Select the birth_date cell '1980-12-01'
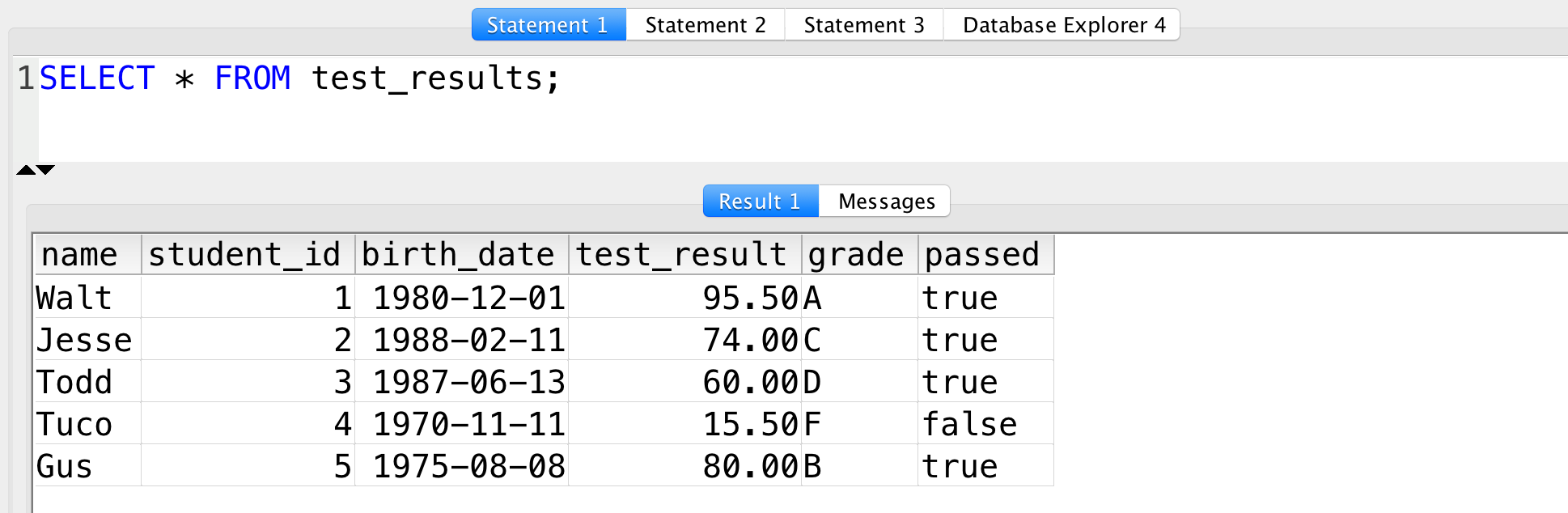The image size is (1568, 513). tap(462, 297)
